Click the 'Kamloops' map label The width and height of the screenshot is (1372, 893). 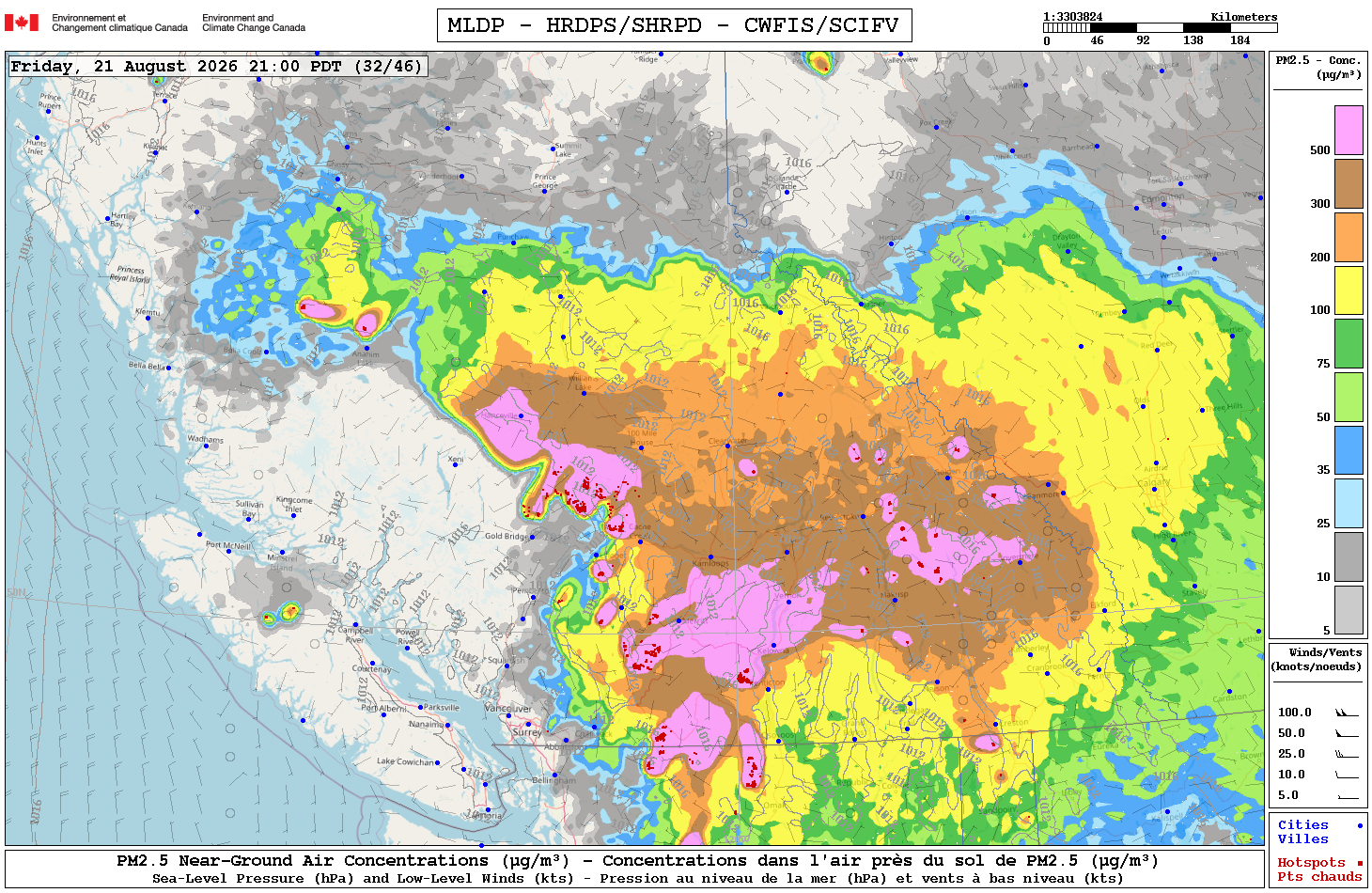click(710, 563)
